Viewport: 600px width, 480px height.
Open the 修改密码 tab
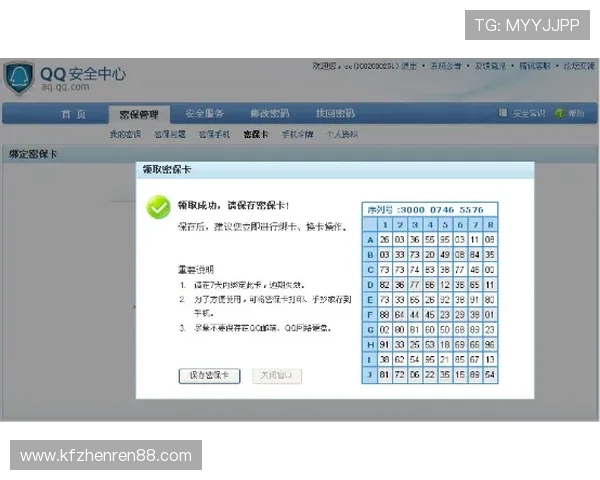(270, 113)
